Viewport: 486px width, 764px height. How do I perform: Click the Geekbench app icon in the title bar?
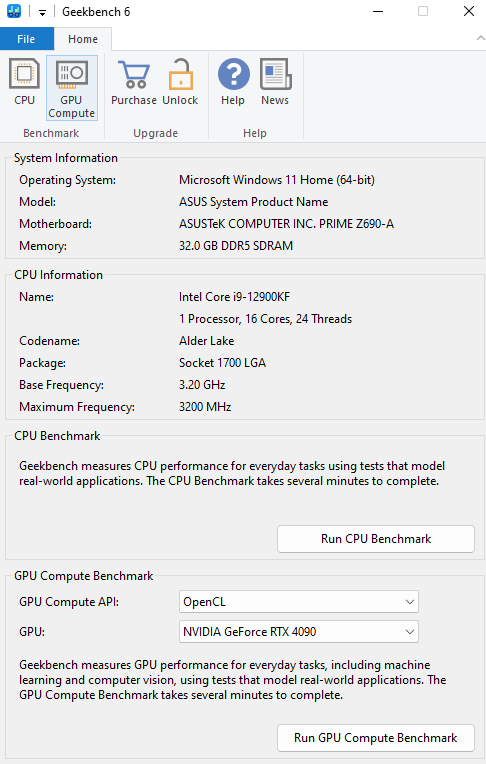tap(14, 11)
